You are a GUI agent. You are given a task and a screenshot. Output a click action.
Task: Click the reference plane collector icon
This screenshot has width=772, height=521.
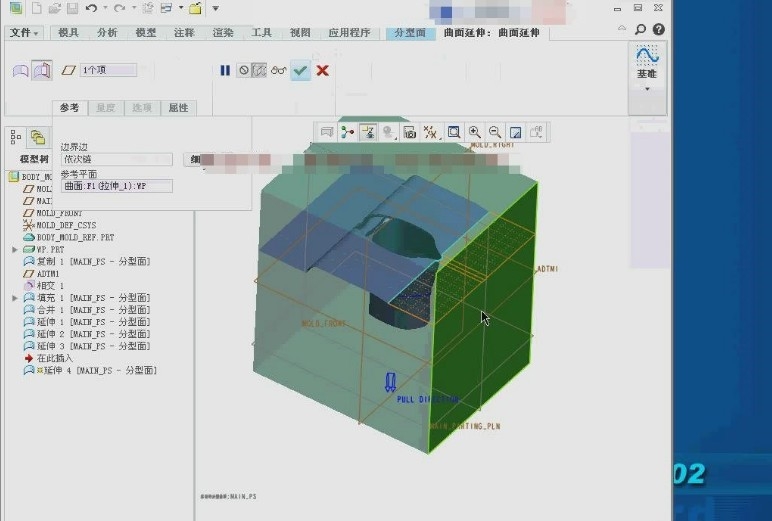coord(68,70)
